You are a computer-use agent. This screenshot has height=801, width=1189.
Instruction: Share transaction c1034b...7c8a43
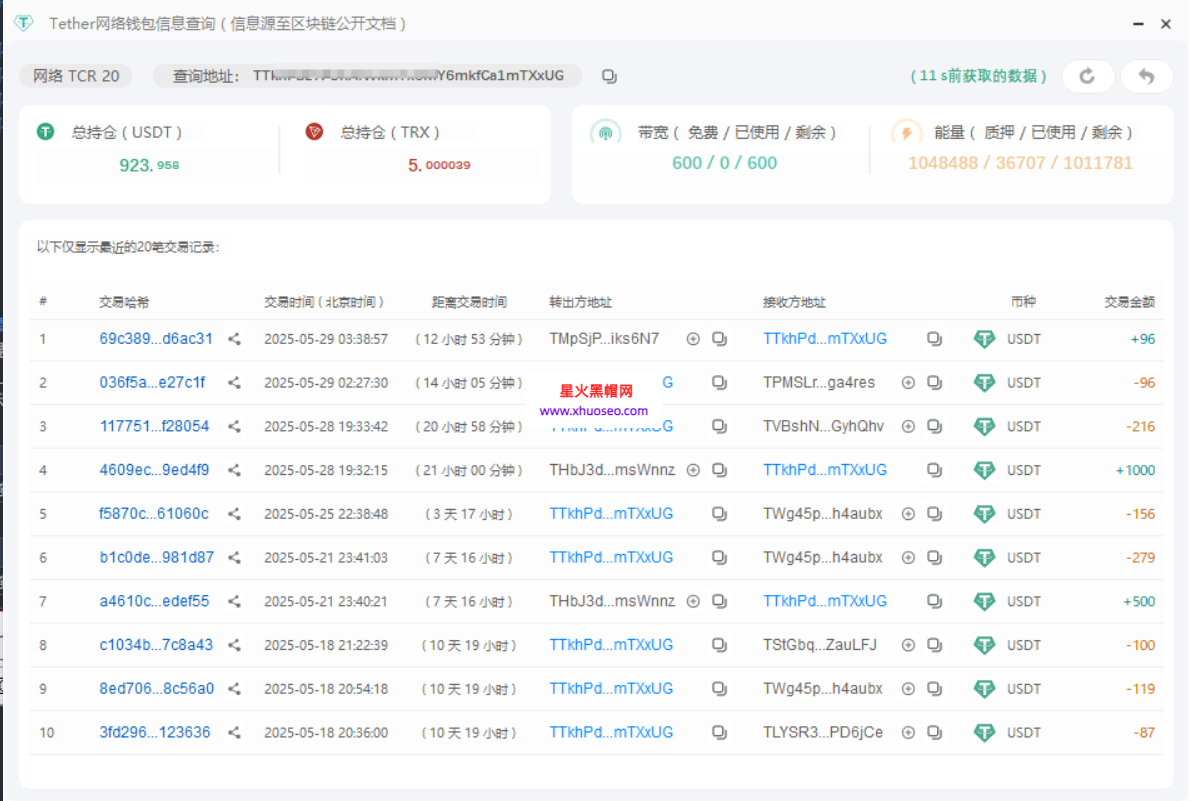tap(234, 645)
